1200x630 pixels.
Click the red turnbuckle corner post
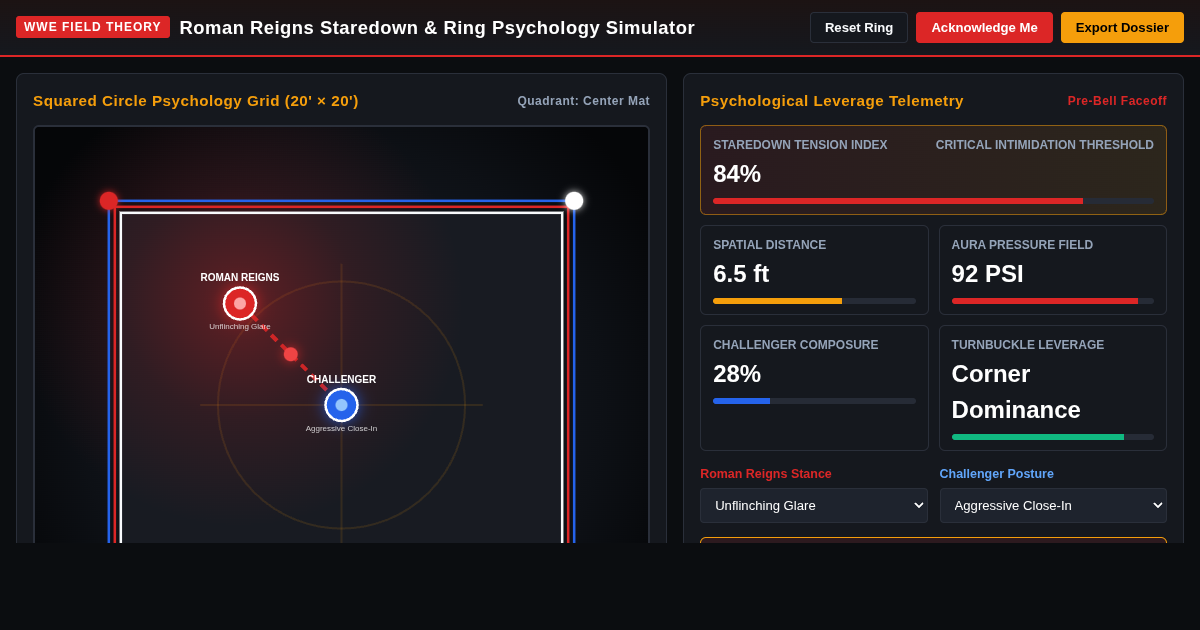point(109,201)
